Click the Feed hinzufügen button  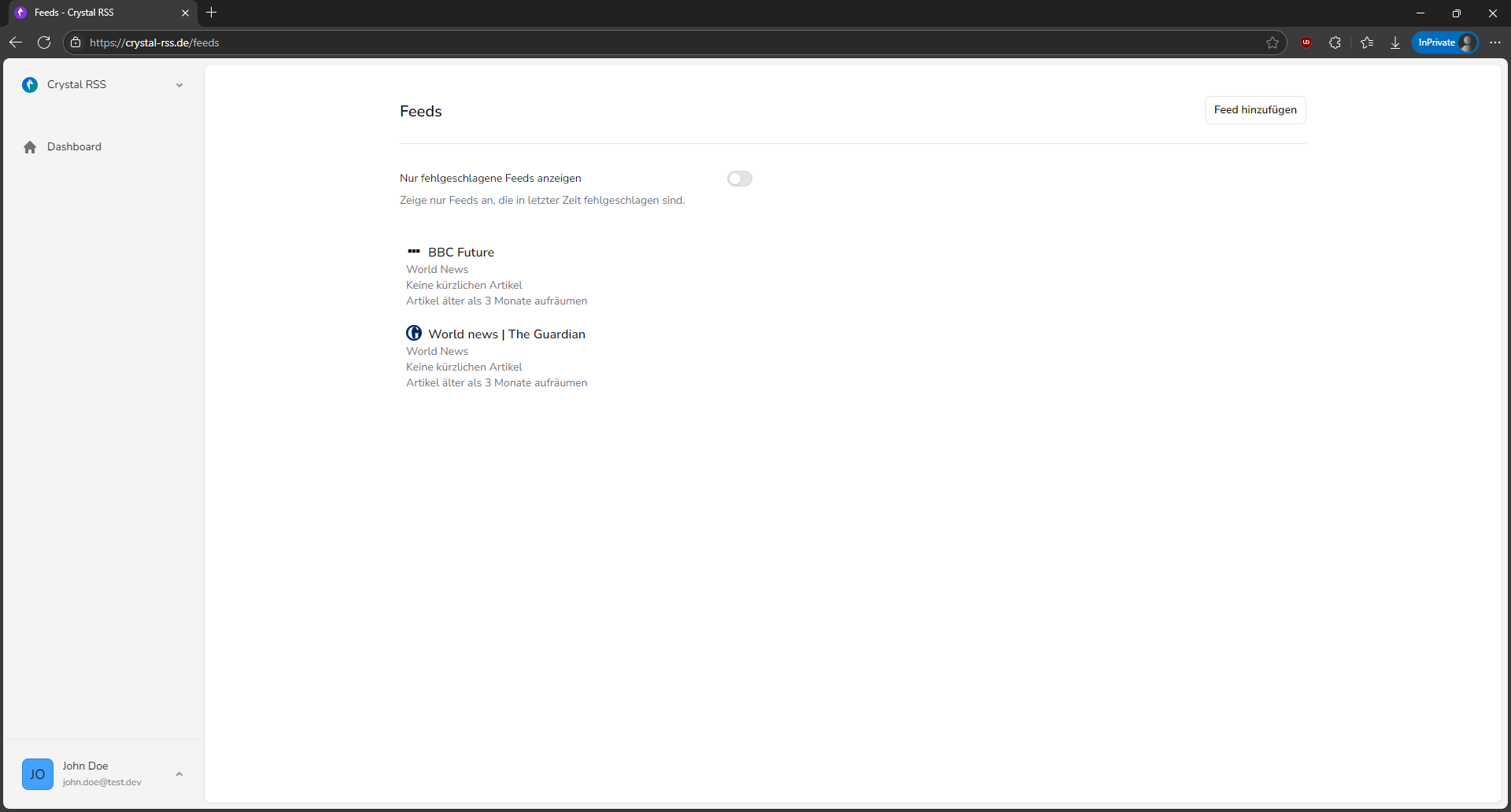point(1254,110)
